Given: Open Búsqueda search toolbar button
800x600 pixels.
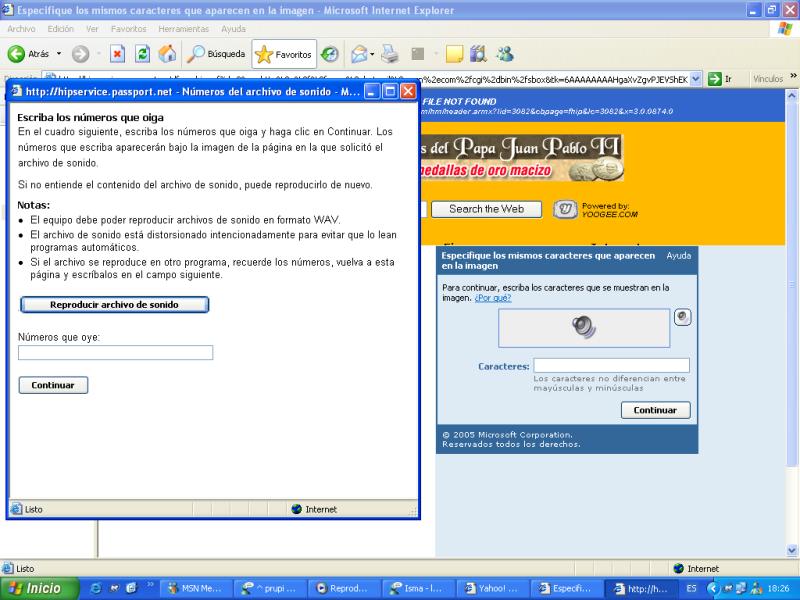Looking at the screenshot, I should coord(215,54).
